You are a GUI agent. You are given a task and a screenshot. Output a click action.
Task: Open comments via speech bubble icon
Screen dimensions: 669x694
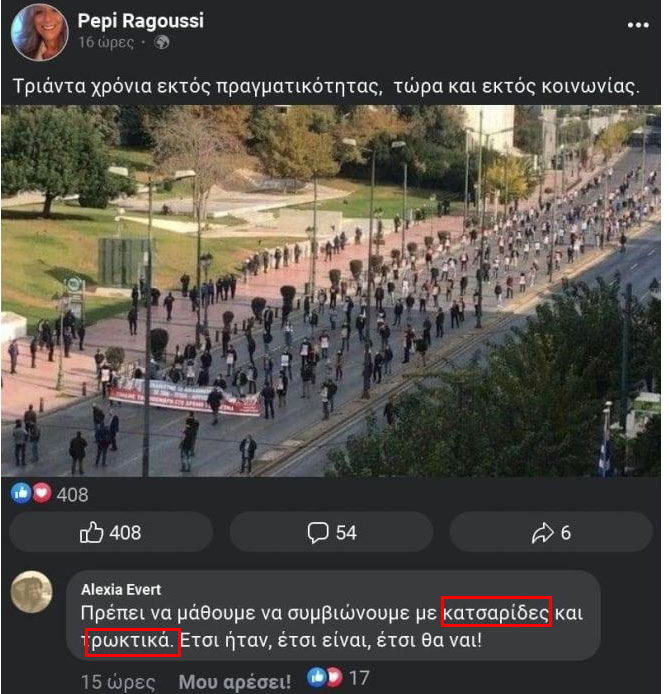click(331, 532)
